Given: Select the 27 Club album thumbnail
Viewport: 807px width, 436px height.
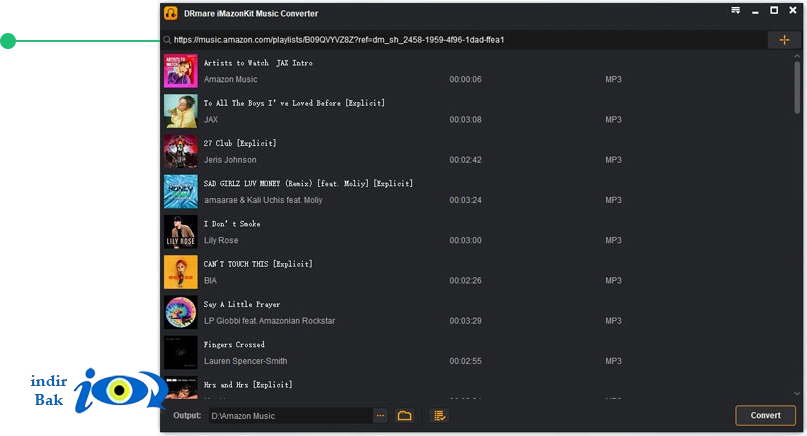Looking at the screenshot, I should coord(181,151).
